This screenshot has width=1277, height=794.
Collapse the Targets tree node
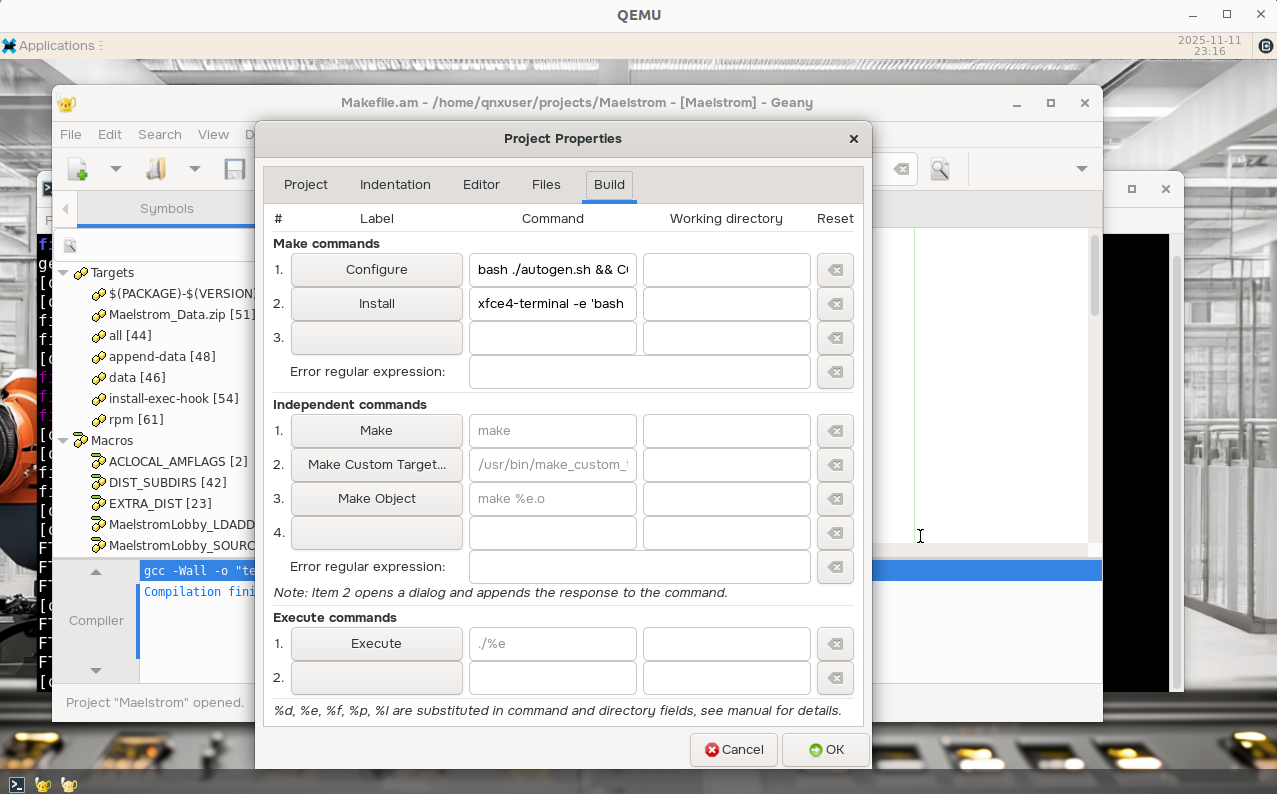coord(63,273)
